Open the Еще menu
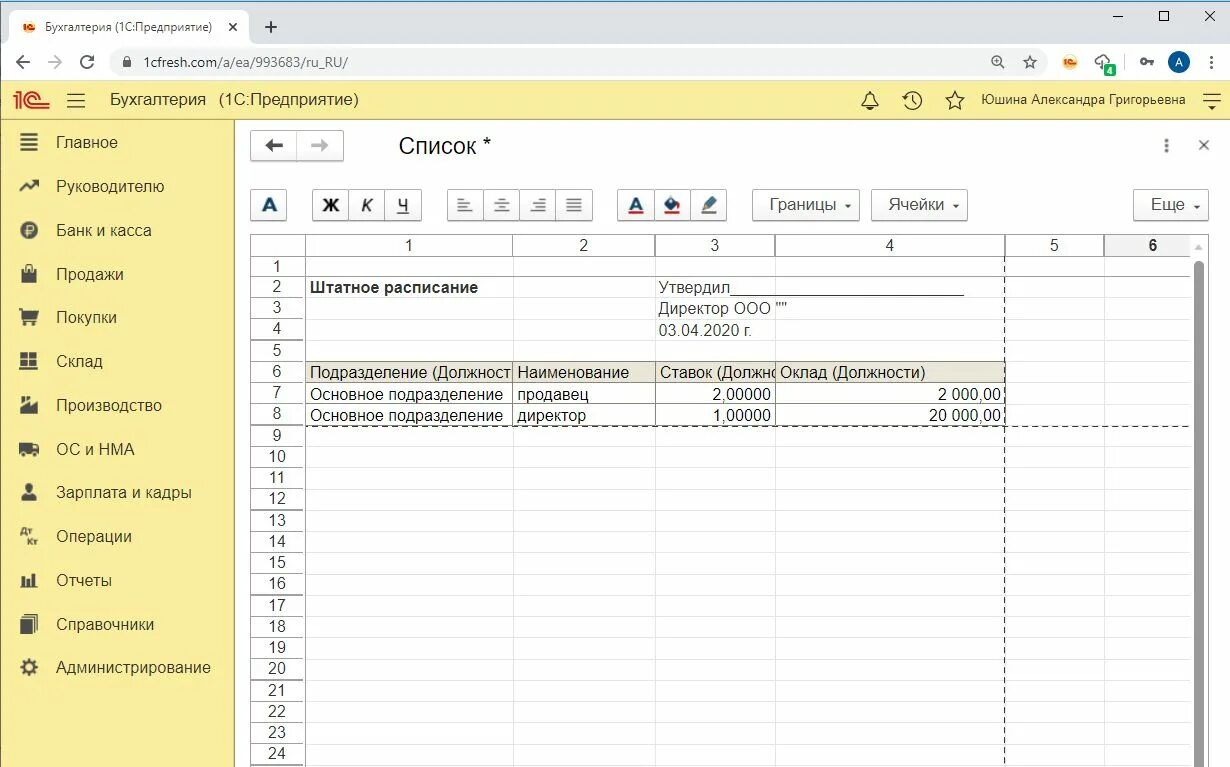The image size is (1230, 767). (1171, 205)
